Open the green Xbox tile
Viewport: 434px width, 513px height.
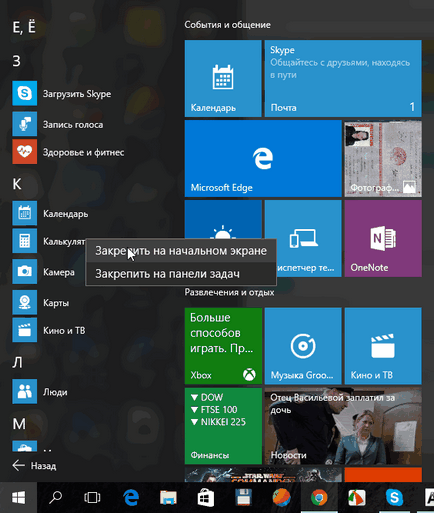(223, 346)
